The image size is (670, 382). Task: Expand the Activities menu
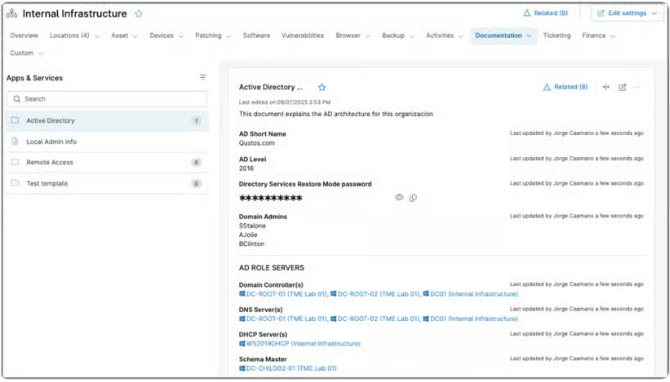[461, 36]
